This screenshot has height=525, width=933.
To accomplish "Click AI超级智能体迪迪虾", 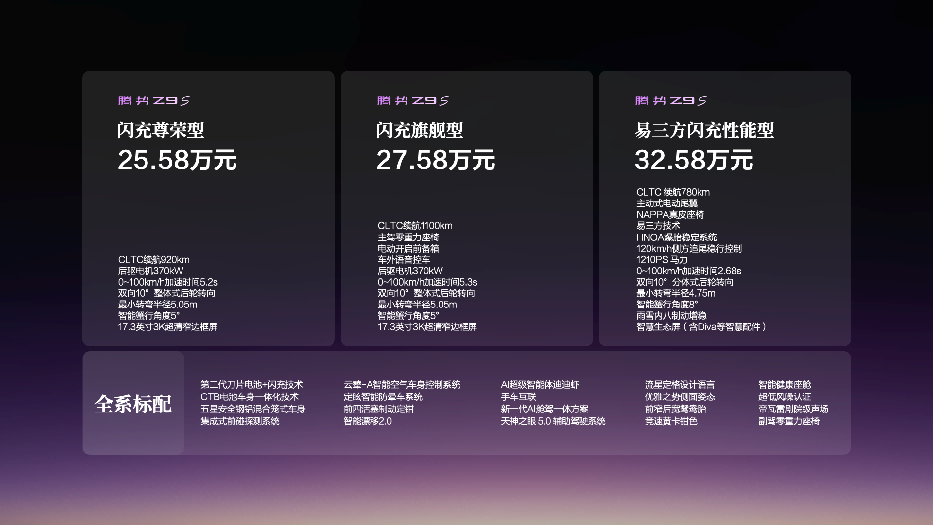I will (540, 385).
